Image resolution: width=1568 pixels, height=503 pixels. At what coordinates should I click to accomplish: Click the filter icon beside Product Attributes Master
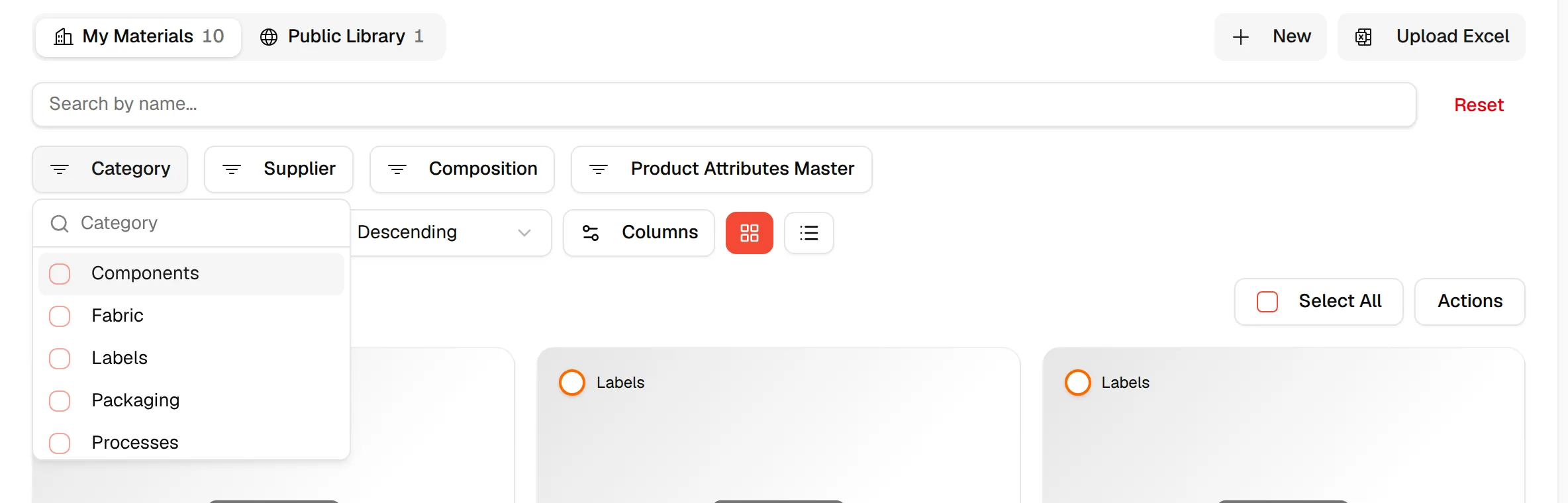[x=599, y=170]
